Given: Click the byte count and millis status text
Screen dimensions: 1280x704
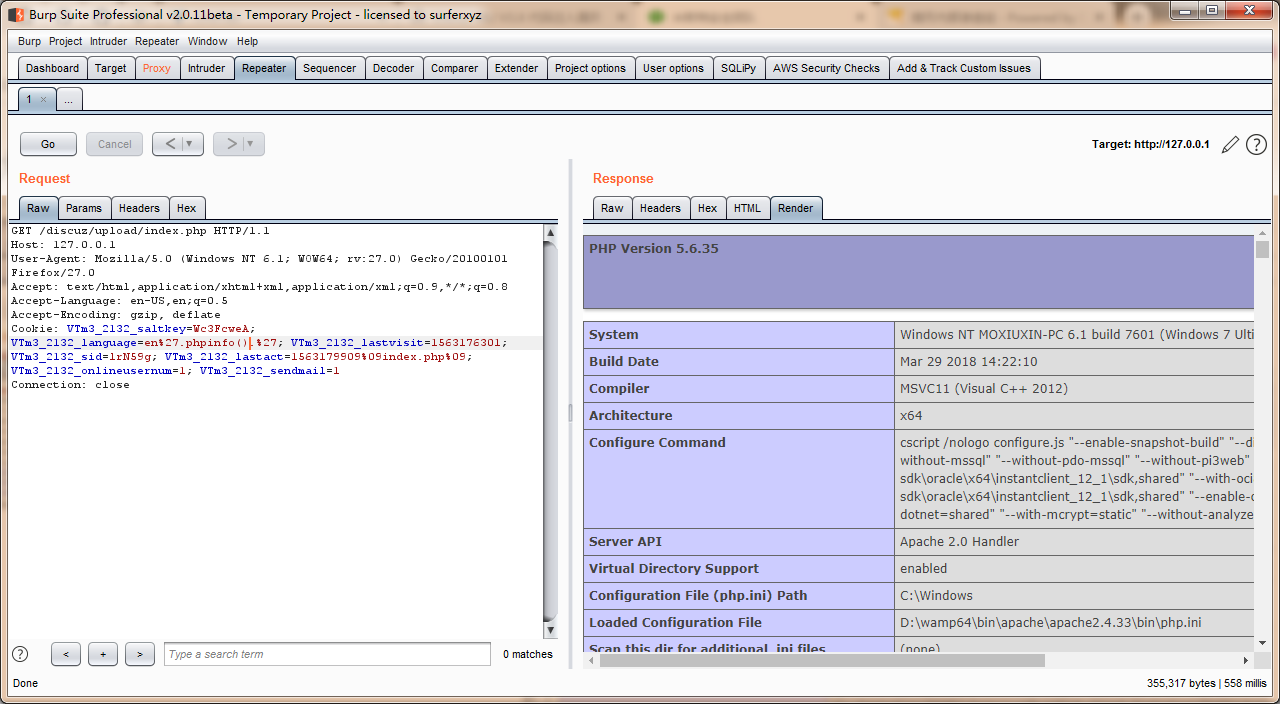Looking at the screenshot, I should tap(1207, 683).
